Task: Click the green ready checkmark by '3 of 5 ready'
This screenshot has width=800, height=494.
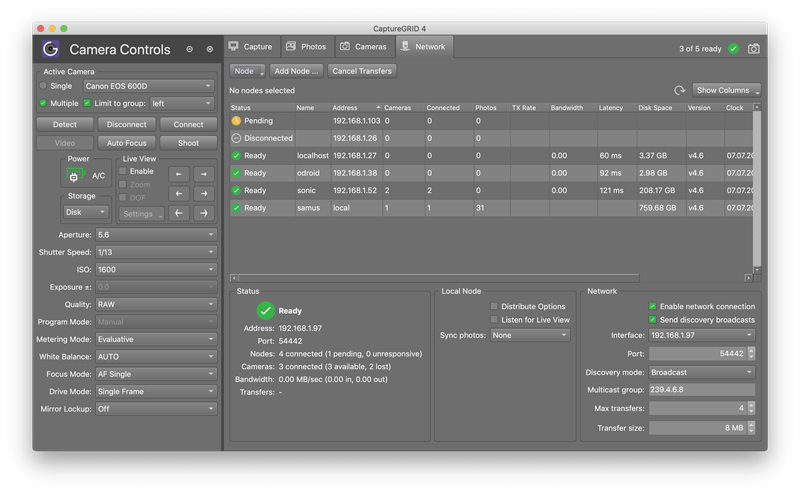Action: tap(734, 48)
